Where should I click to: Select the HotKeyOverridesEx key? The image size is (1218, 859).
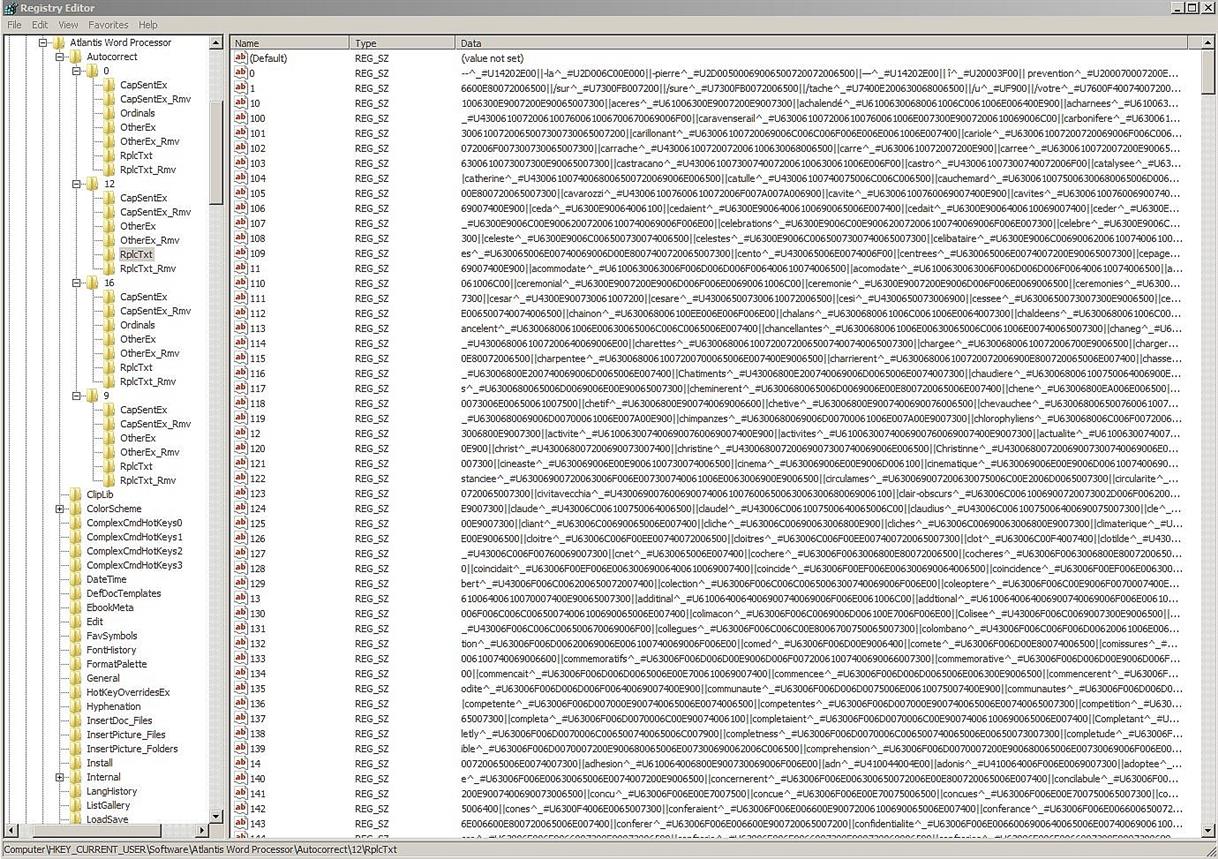click(x=128, y=692)
